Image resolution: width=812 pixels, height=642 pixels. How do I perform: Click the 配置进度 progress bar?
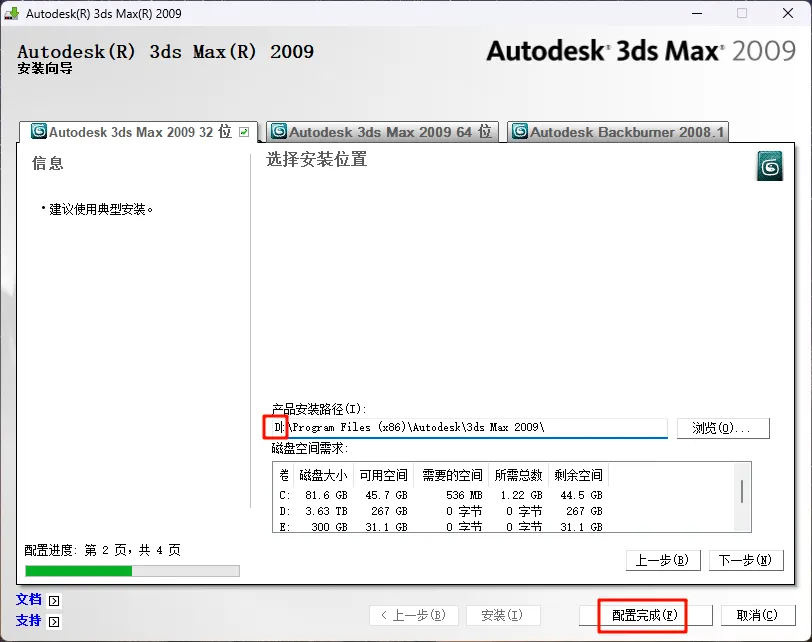click(x=133, y=571)
